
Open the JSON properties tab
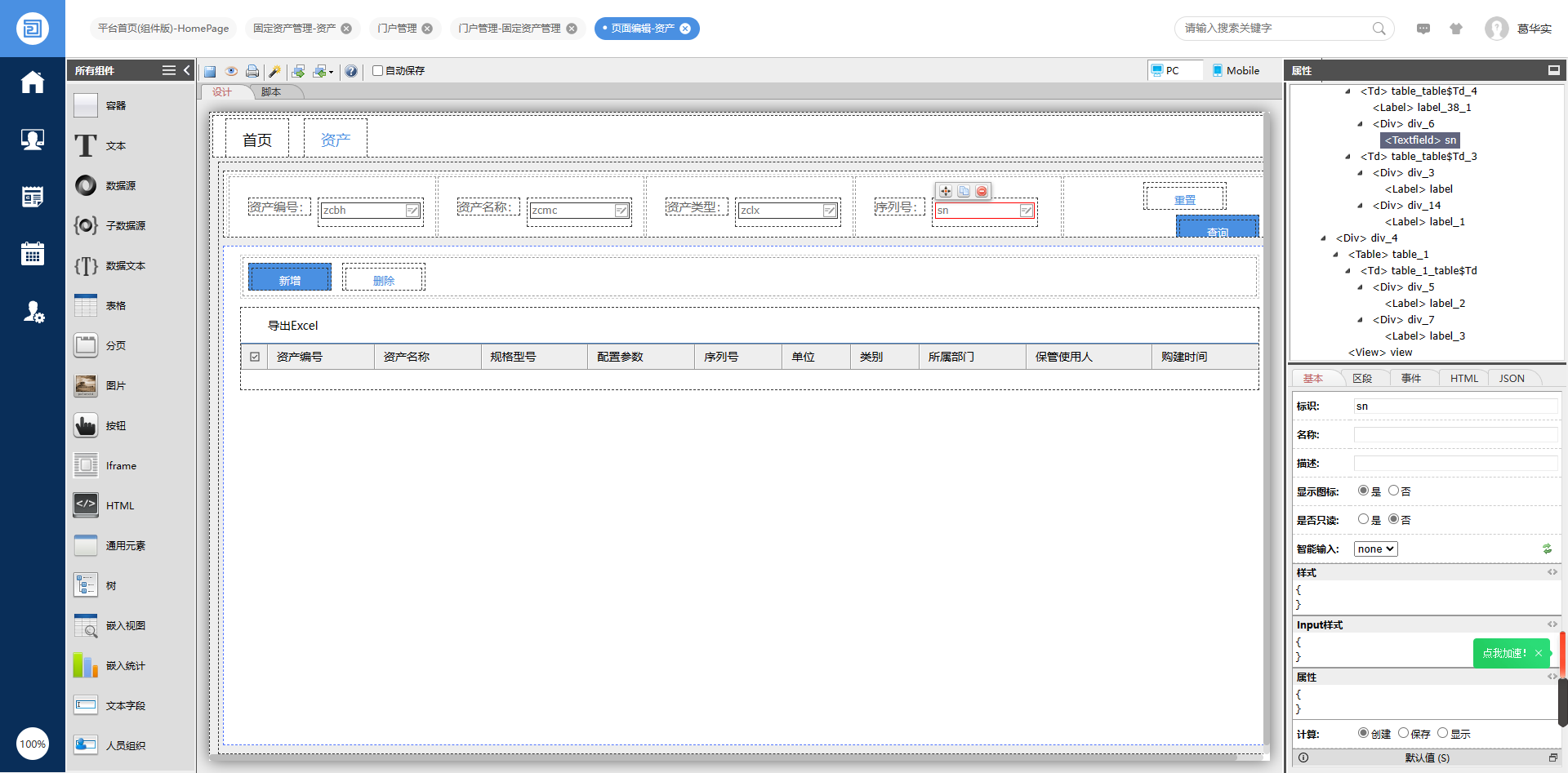pos(1512,379)
